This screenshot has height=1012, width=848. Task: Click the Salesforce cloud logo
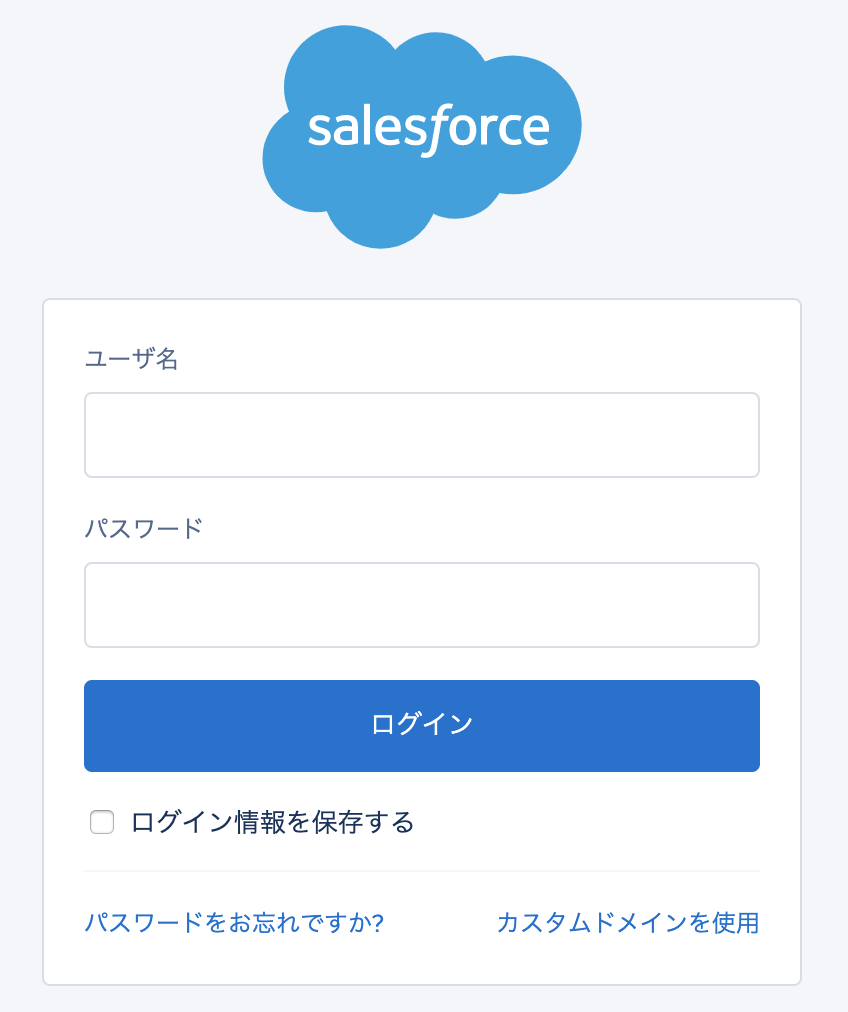pyautogui.click(x=422, y=137)
